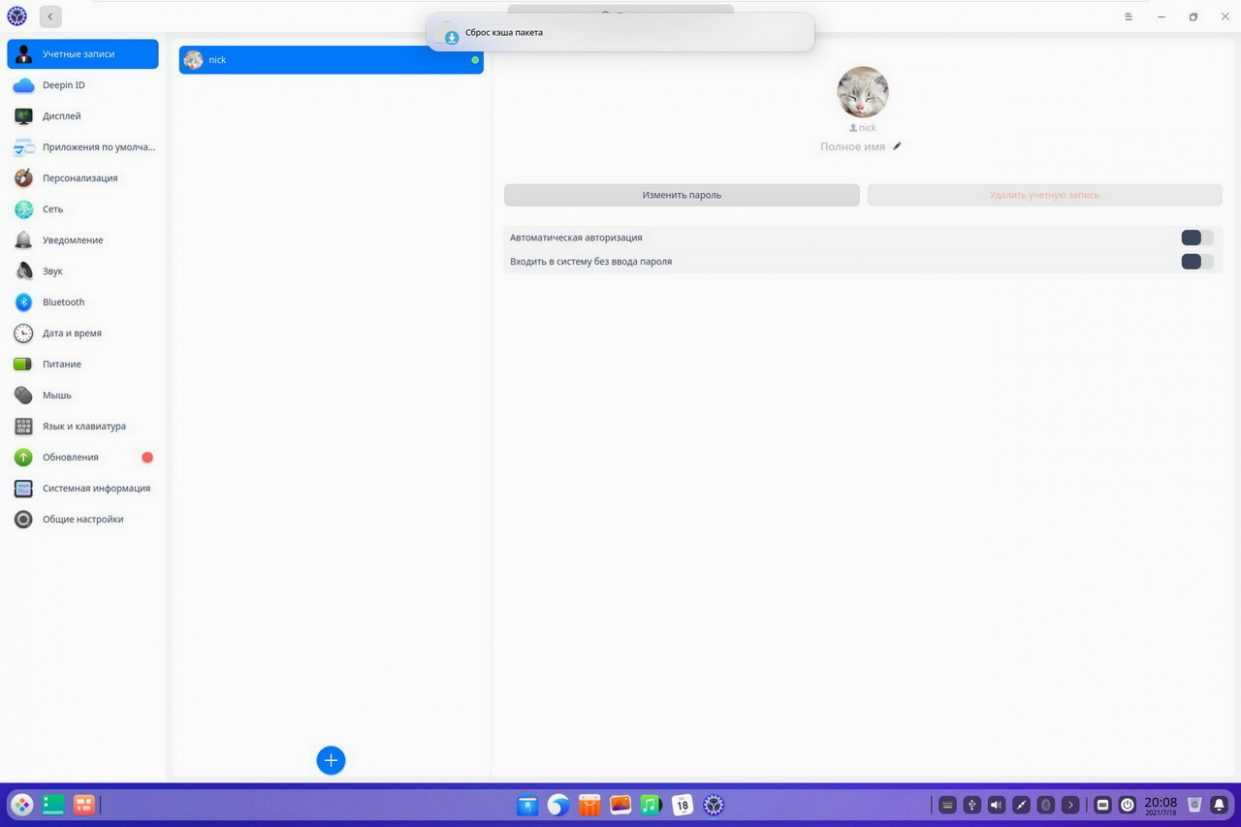Click the nick avatar picture to change it

(862, 92)
